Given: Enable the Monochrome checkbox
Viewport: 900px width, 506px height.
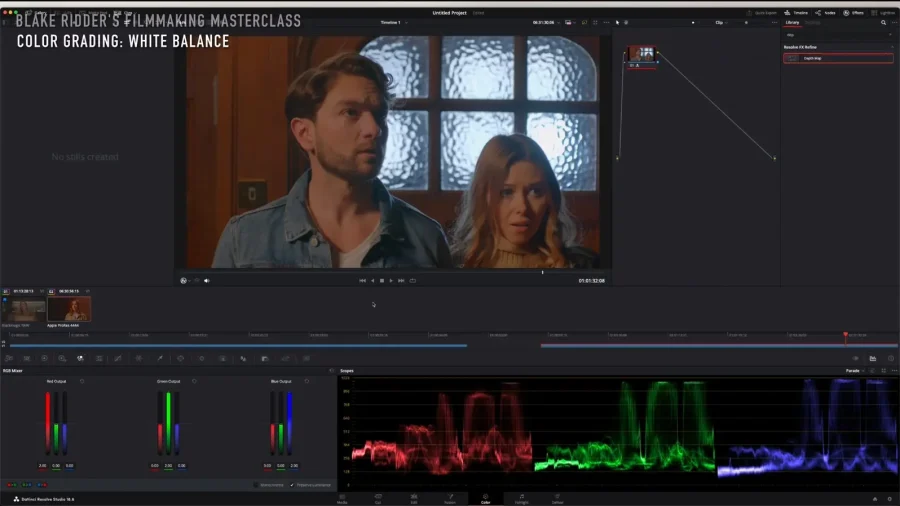Looking at the screenshot, I should (x=256, y=485).
